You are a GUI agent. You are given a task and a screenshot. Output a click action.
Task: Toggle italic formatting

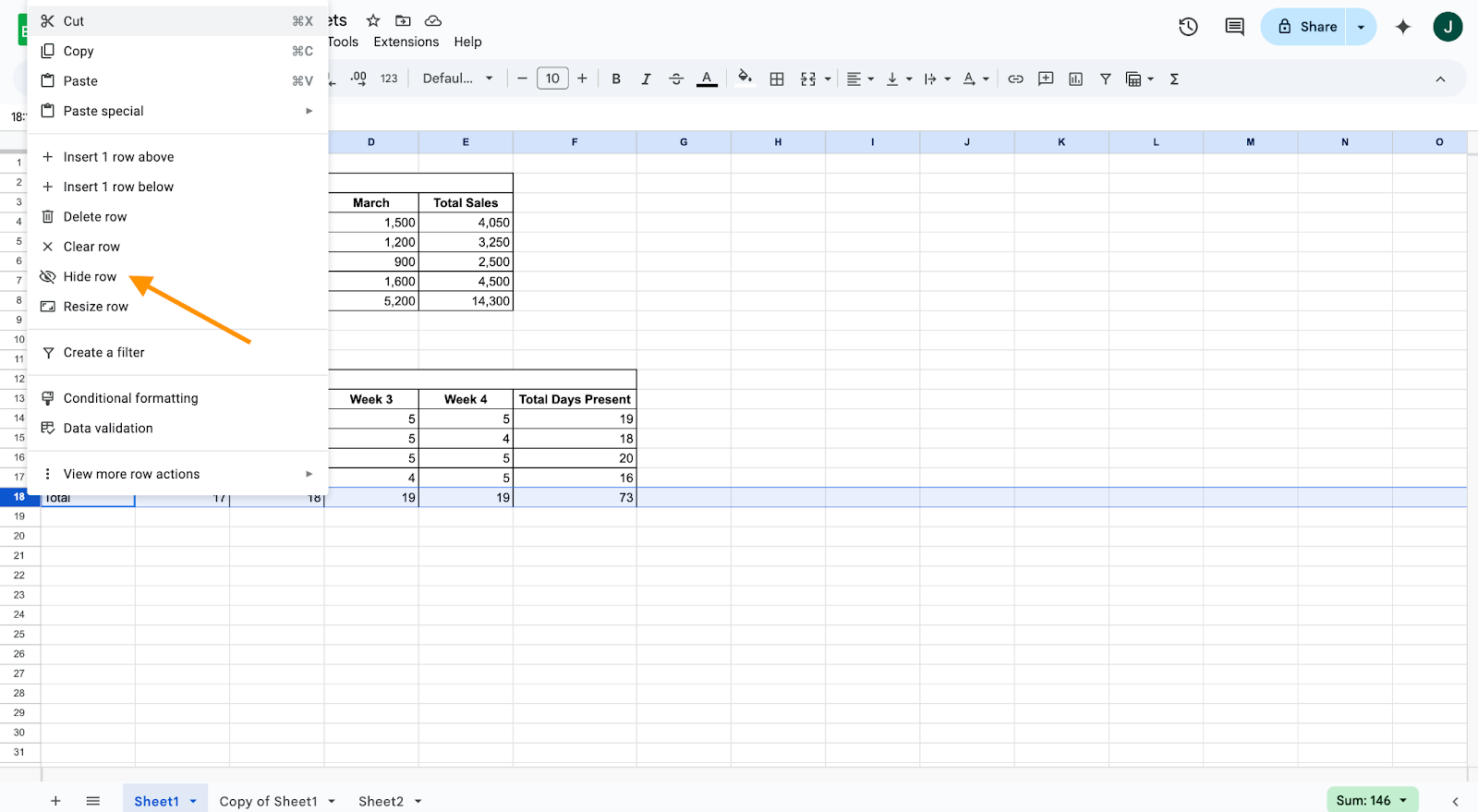tap(646, 79)
